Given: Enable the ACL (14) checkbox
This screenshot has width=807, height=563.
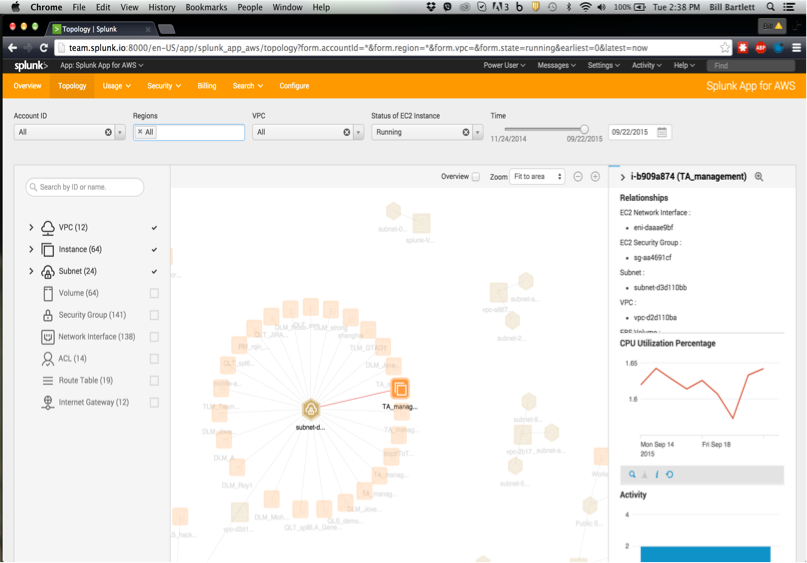Looking at the screenshot, I should tap(154, 359).
